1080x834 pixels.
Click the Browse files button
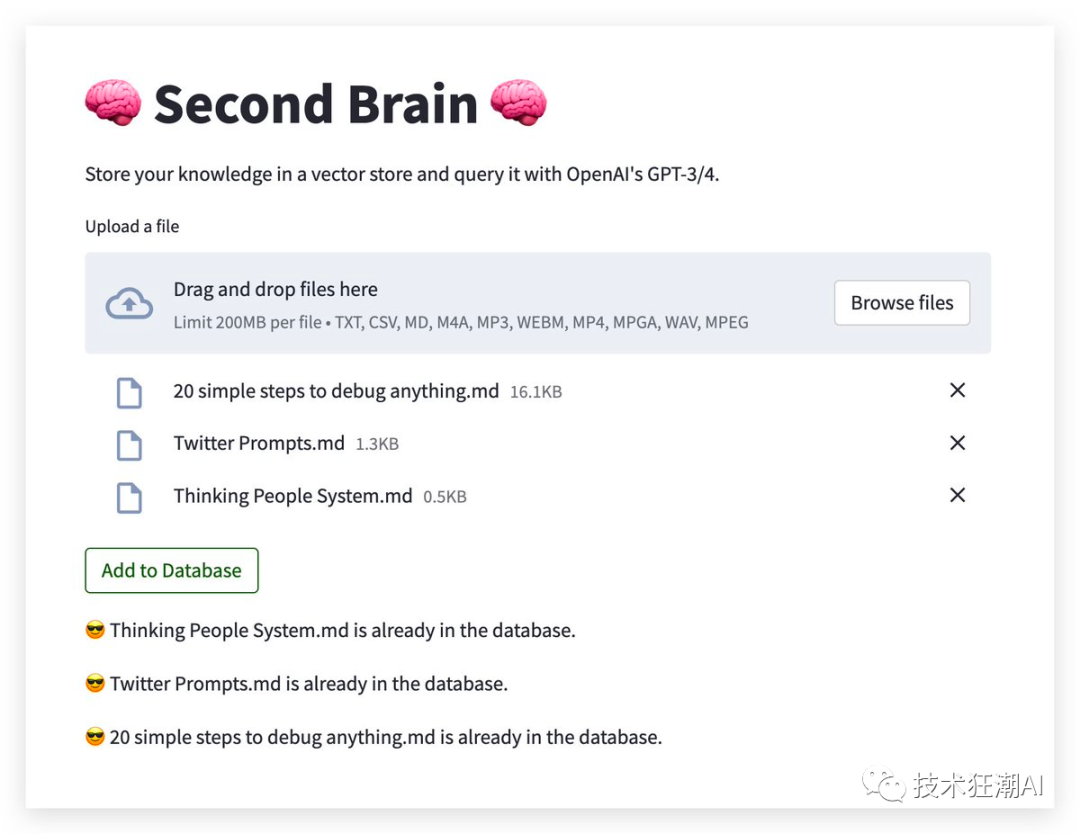coord(902,303)
